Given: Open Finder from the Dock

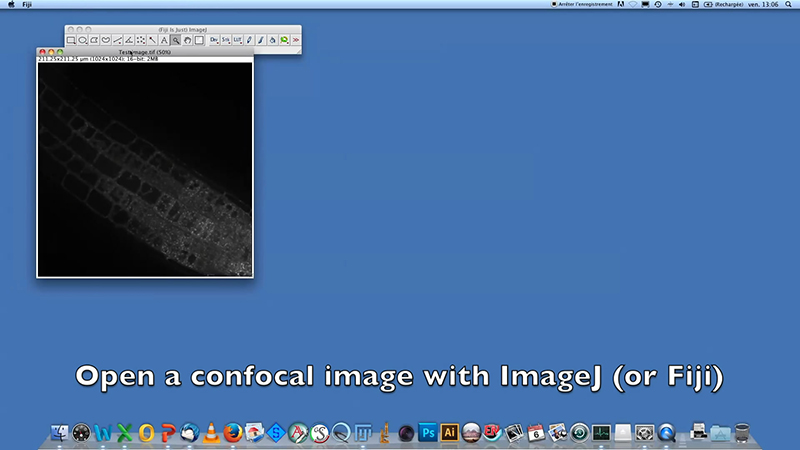Looking at the screenshot, I should (60, 433).
